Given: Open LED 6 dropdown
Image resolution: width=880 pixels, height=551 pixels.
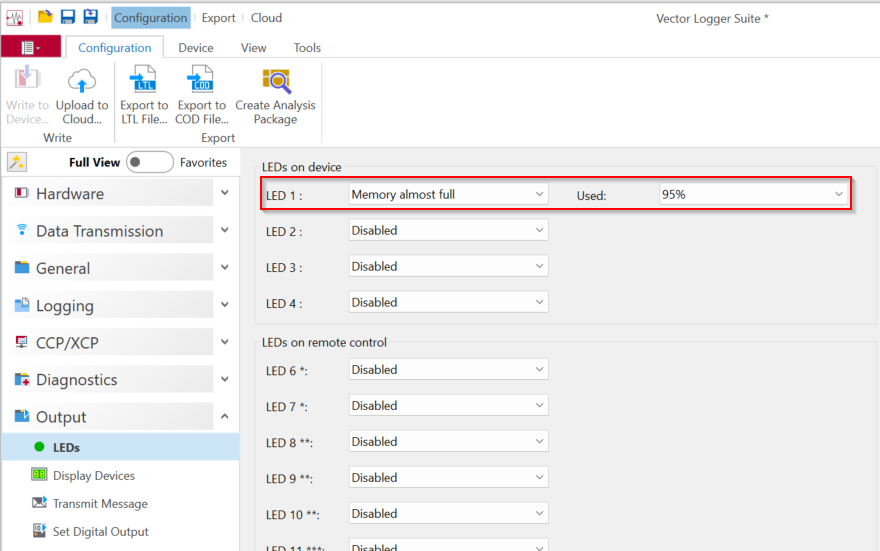Looking at the screenshot, I should [x=448, y=369].
